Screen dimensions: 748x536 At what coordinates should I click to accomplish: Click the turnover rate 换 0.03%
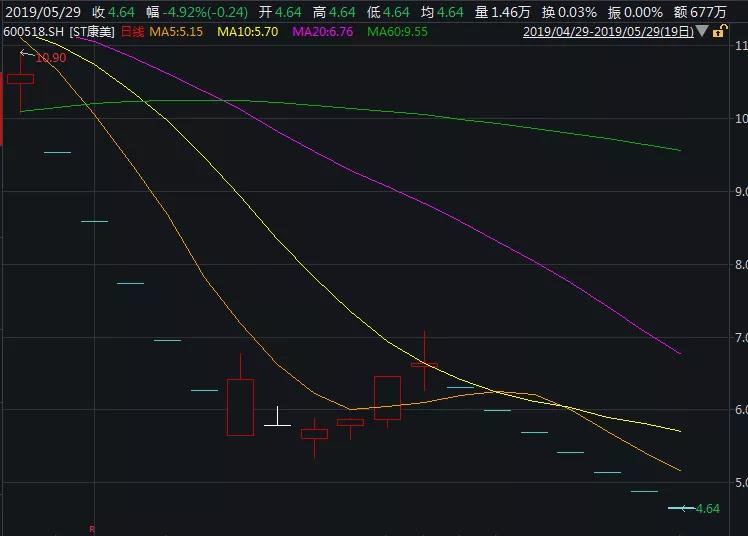coord(569,12)
